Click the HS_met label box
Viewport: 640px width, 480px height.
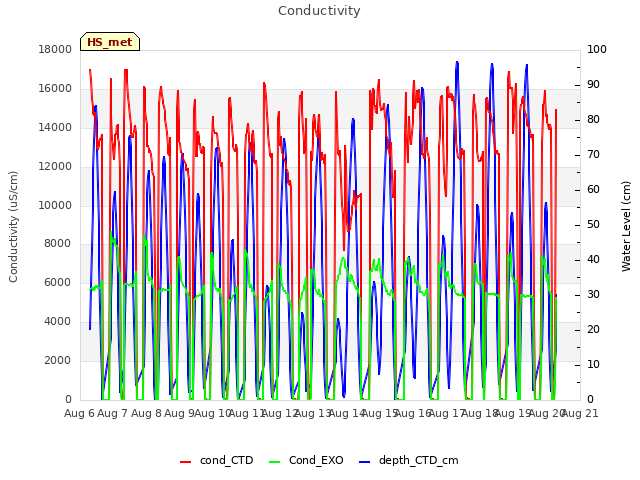110,42
